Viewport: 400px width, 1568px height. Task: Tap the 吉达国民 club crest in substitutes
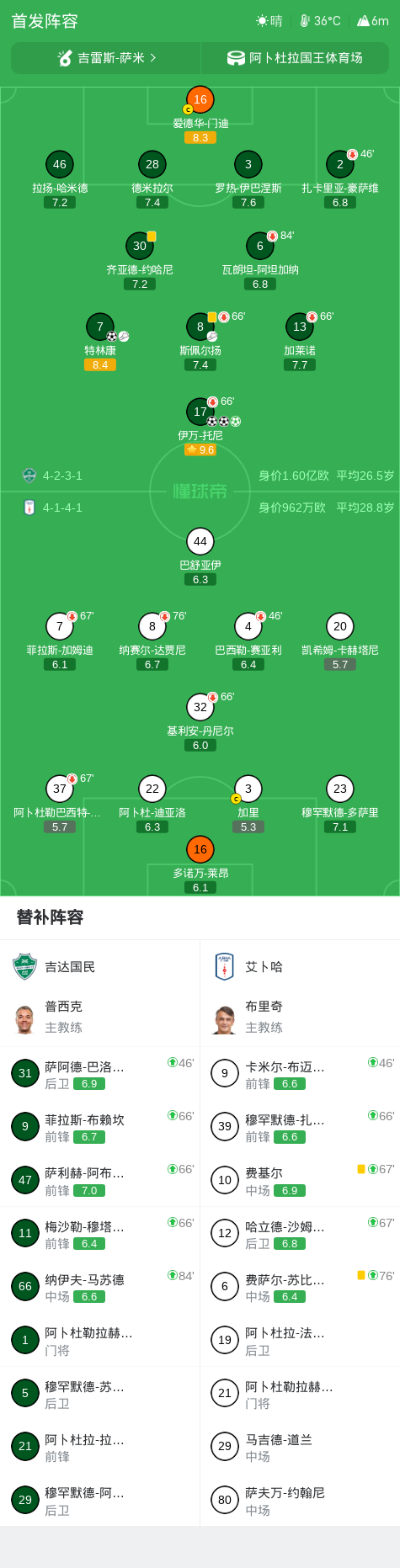24,967
